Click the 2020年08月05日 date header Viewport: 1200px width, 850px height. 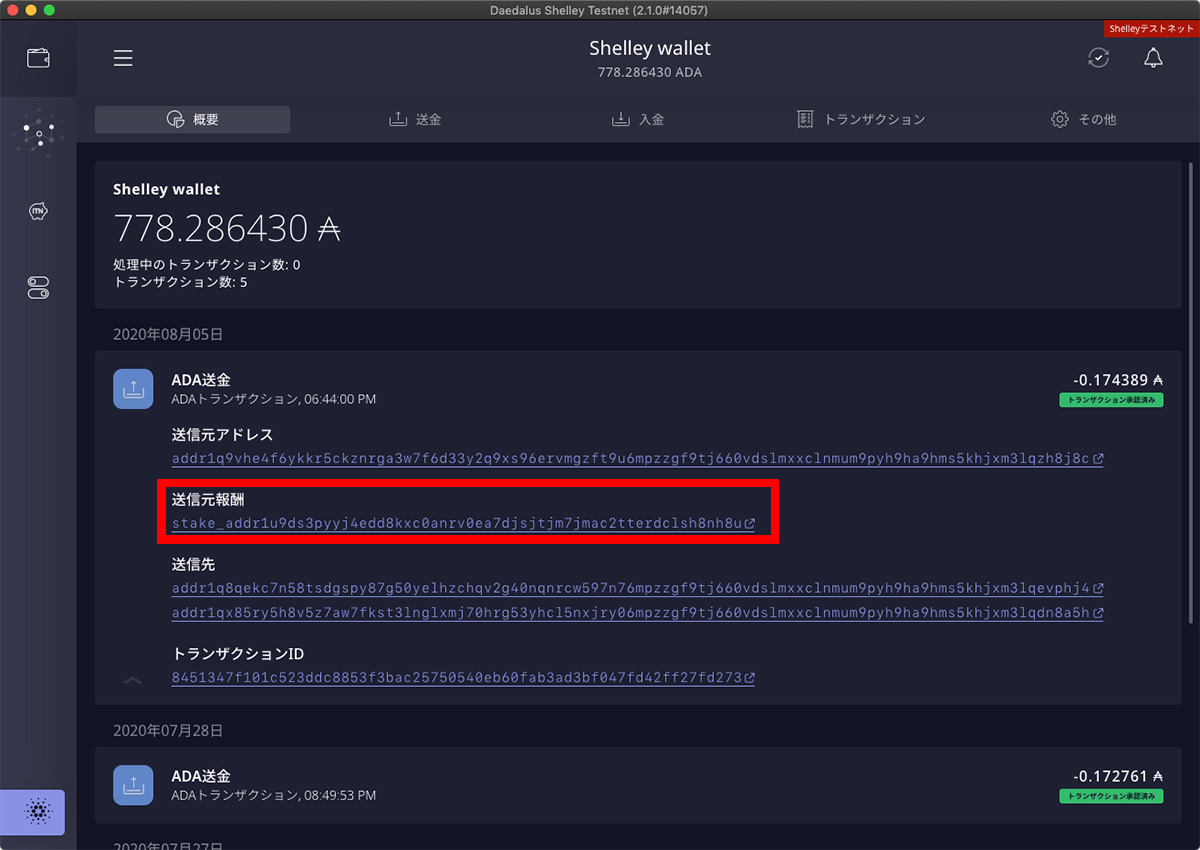[x=168, y=334]
